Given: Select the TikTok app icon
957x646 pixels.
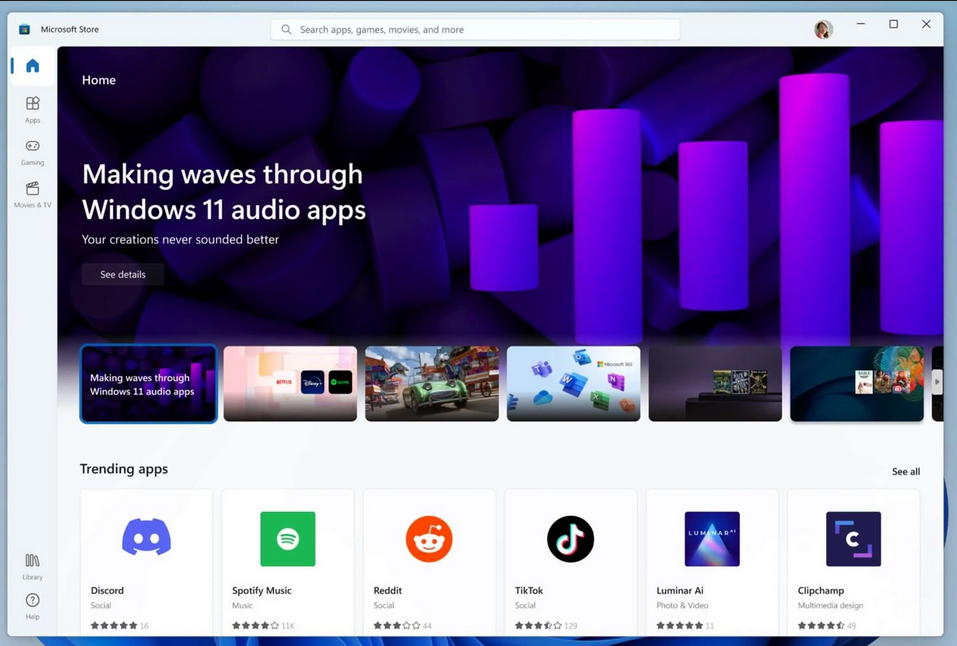Looking at the screenshot, I should (x=570, y=539).
